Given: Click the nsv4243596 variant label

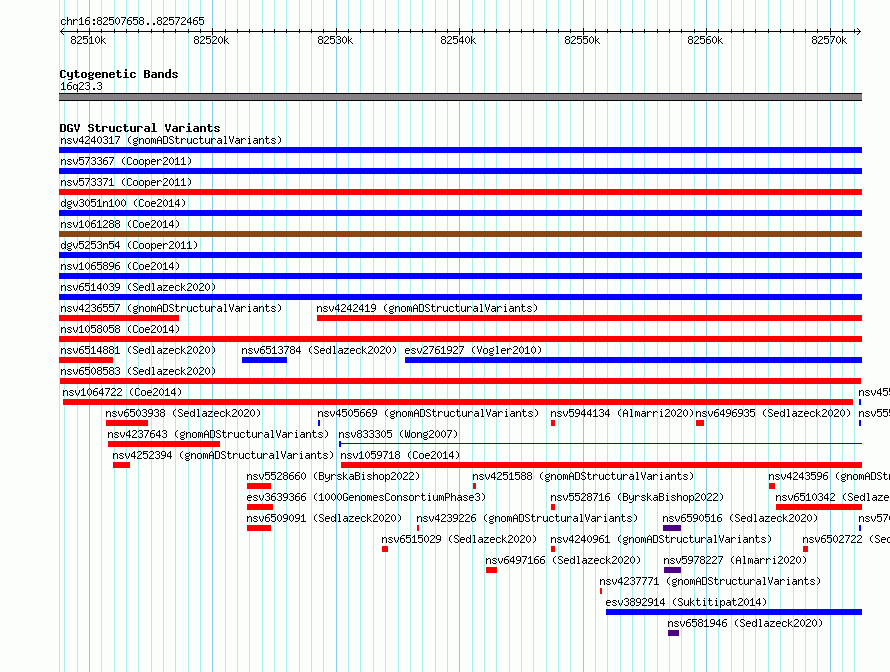Looking at the screenshot, I should click(829, 476).
